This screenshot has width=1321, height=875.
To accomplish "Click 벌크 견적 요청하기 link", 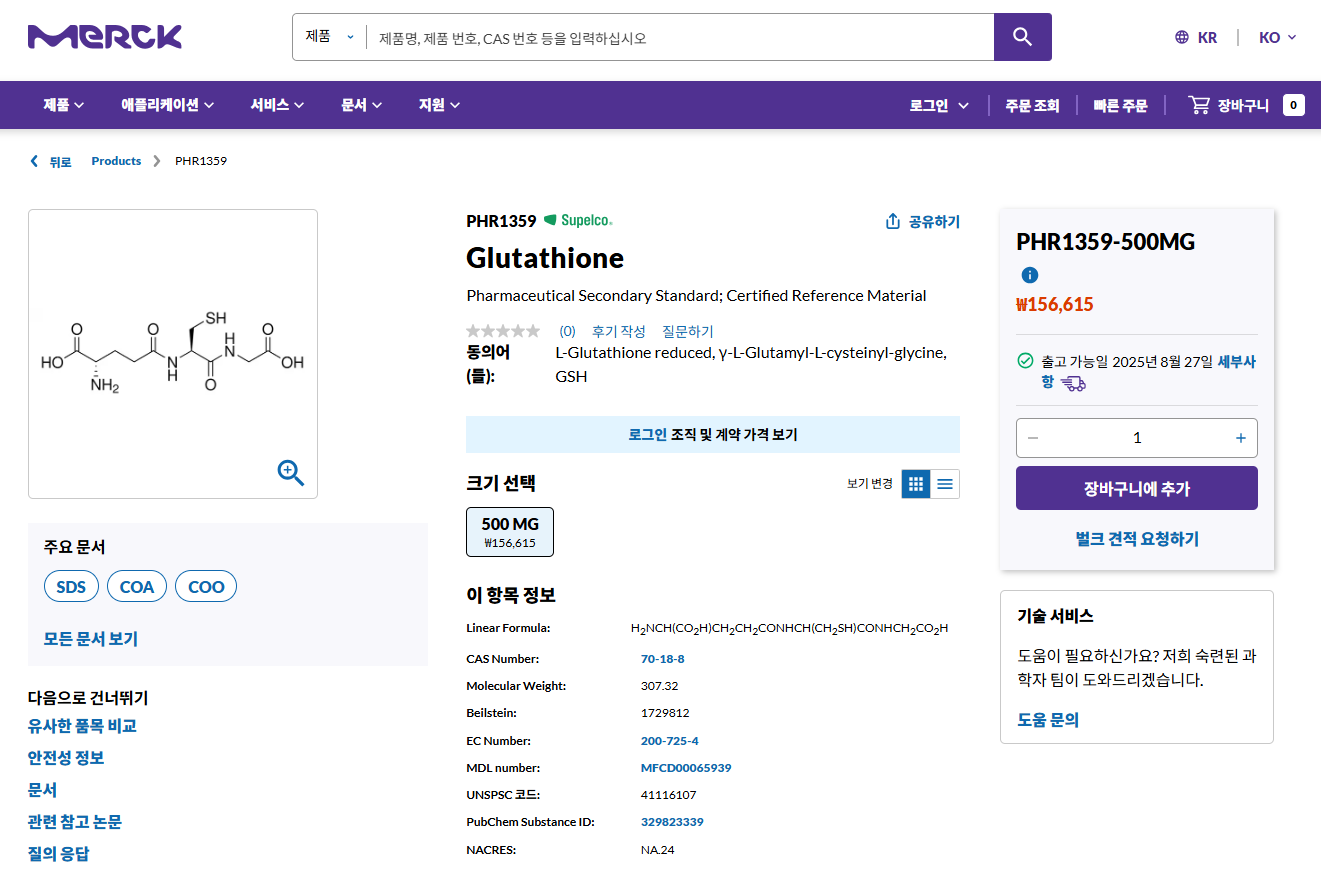I will pos(1137,539).
